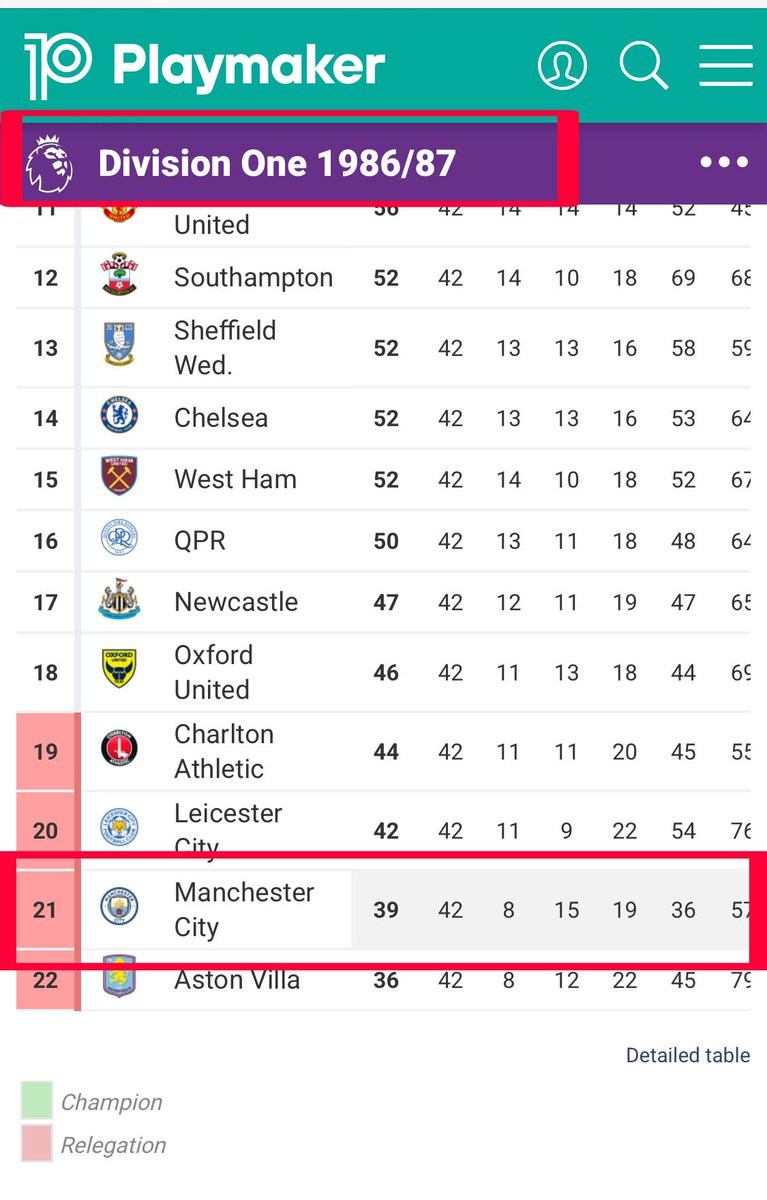The image size is (767, 1200).
Task: Open the Detailed table link
Action: pyautogui.click(x=687, y=1055)
